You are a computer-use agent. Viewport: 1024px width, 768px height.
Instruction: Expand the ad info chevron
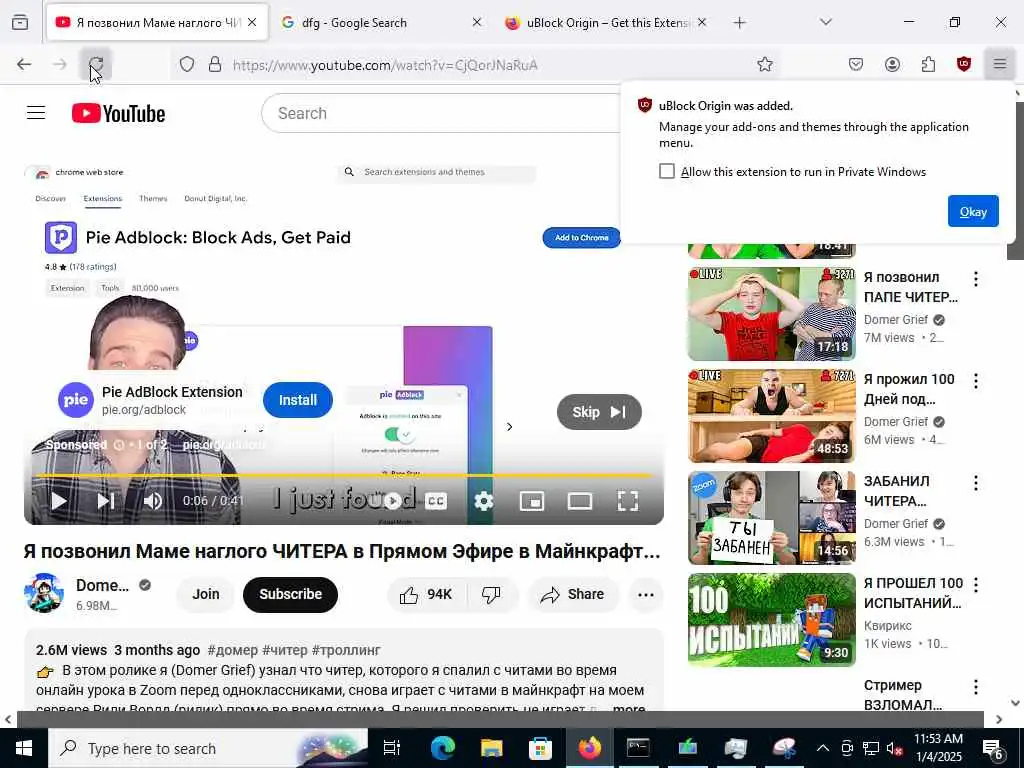(509, 426)
